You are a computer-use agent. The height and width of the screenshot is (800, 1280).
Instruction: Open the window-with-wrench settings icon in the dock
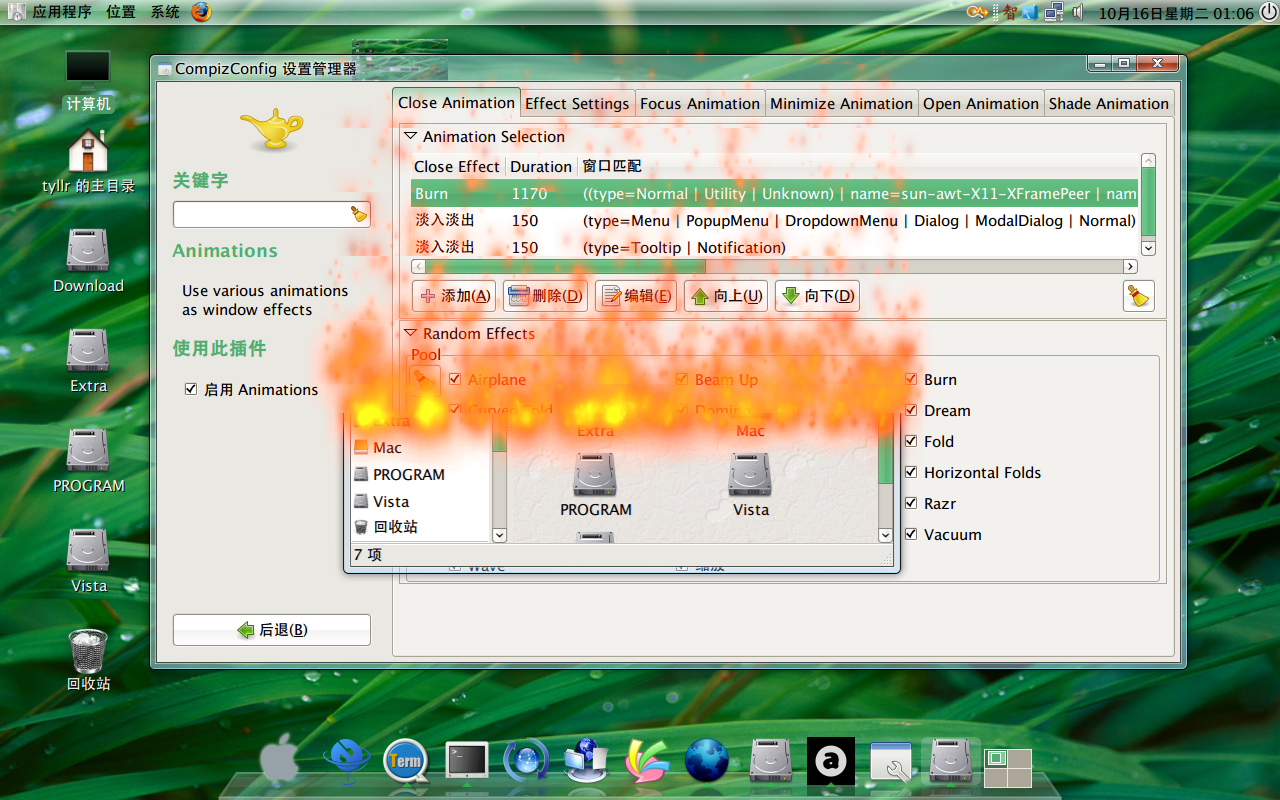890,762
